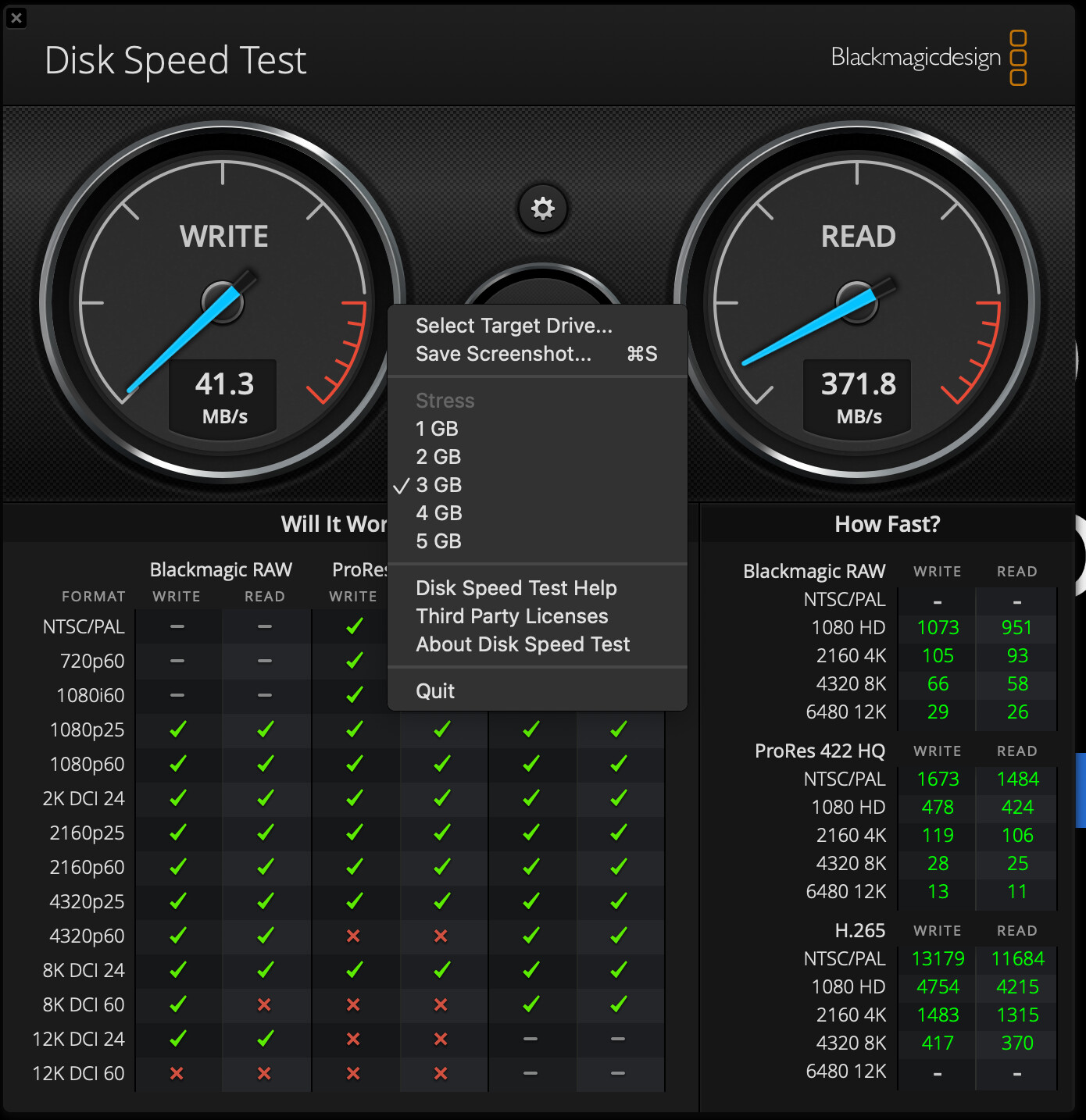Viewport: 1086px width, 1120px height.
Task: Click the red X for 8K DCI 60 Blackmagic RAW read
Action: point(265,1004)
